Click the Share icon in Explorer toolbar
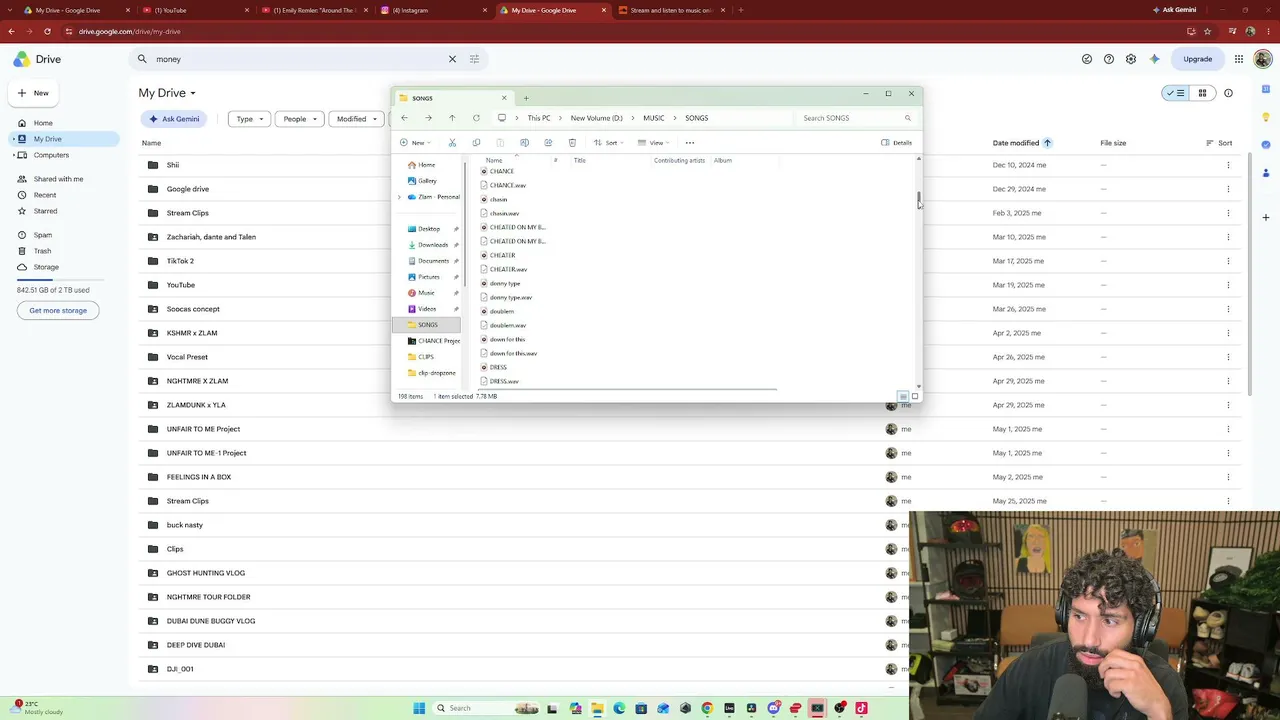Viewport: 1280px width, 720px height. tap(548, 143)
